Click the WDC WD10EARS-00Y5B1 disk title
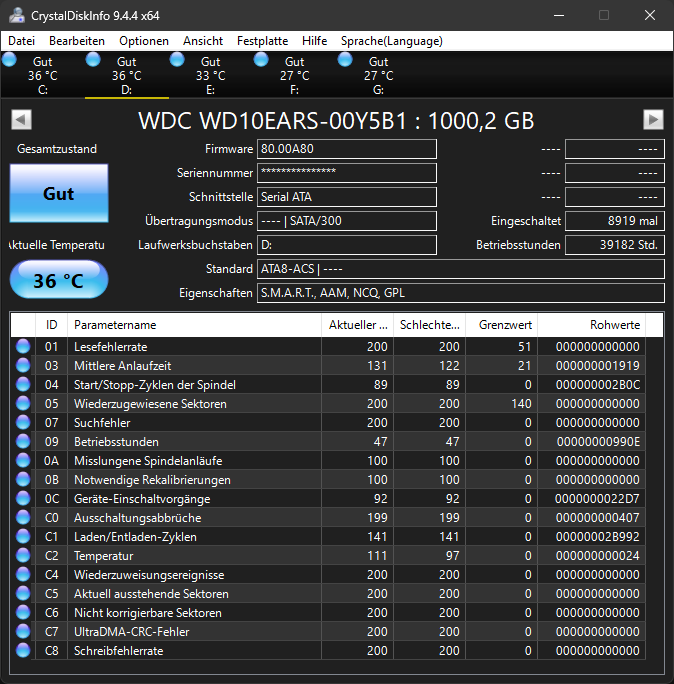Viewport: 674px width, 684px height. tap(336, 120)
